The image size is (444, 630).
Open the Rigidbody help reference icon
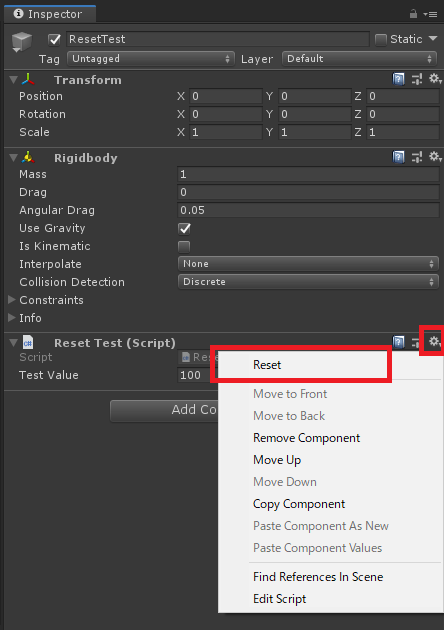point(398,157)
